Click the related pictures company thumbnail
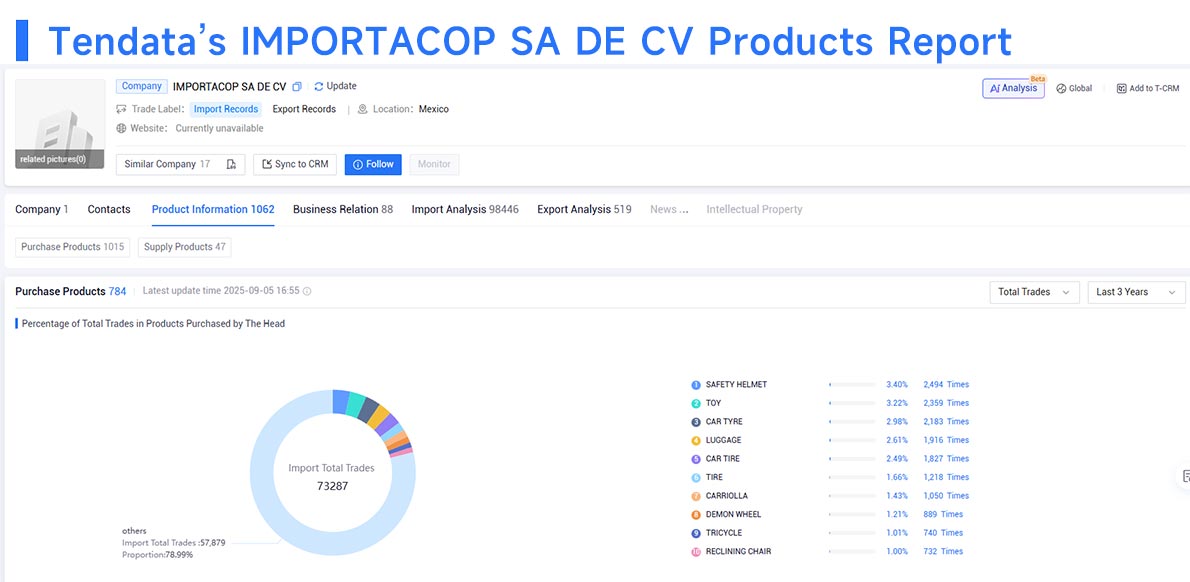This screenshot has width=1190, height=582. tap(60, 124)
